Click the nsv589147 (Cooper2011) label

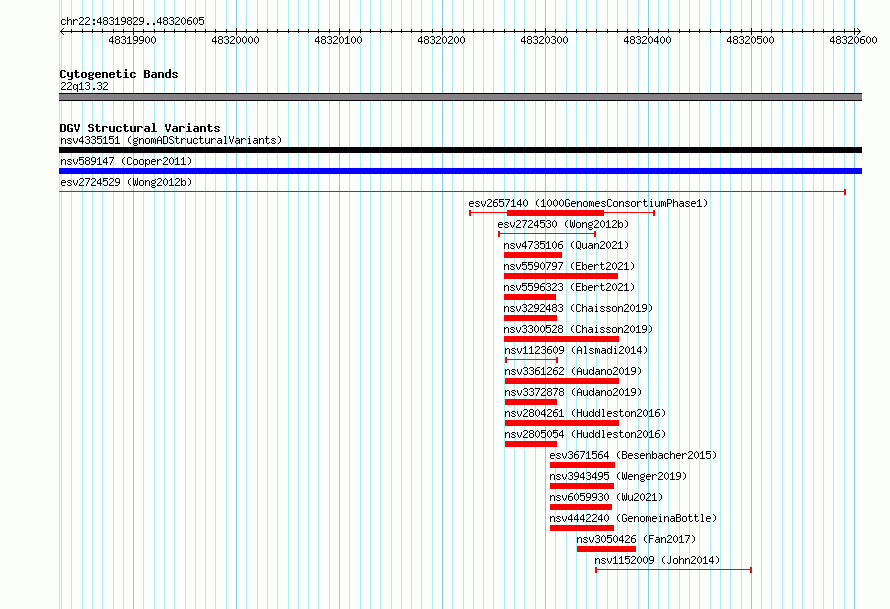(x=126, y=161)
